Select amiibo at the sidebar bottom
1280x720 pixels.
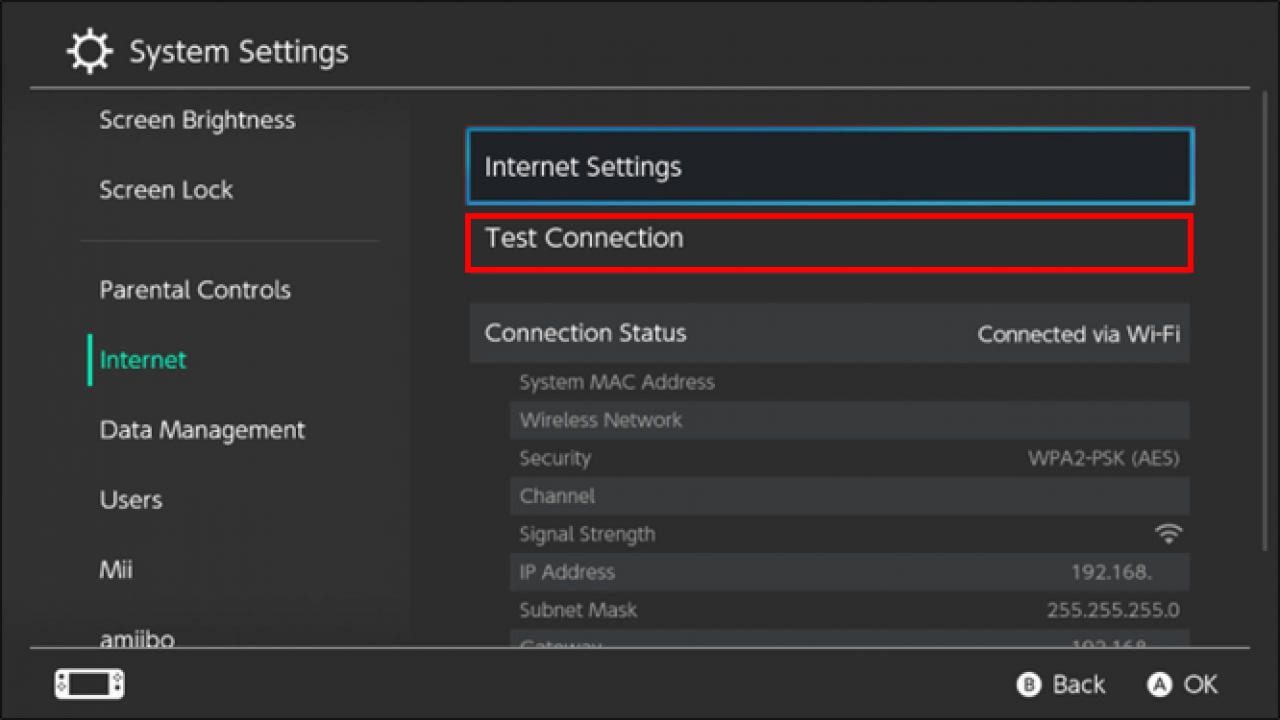(x=137, y=639)
